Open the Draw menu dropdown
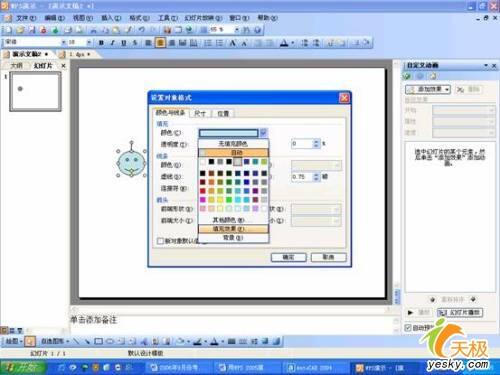The height and width of the screenshot is (375, 500). coord(14,341)
